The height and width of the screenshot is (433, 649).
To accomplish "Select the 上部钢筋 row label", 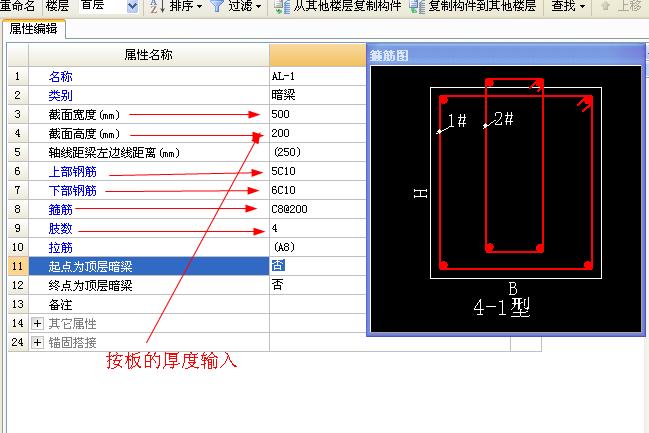I will 72,172.
